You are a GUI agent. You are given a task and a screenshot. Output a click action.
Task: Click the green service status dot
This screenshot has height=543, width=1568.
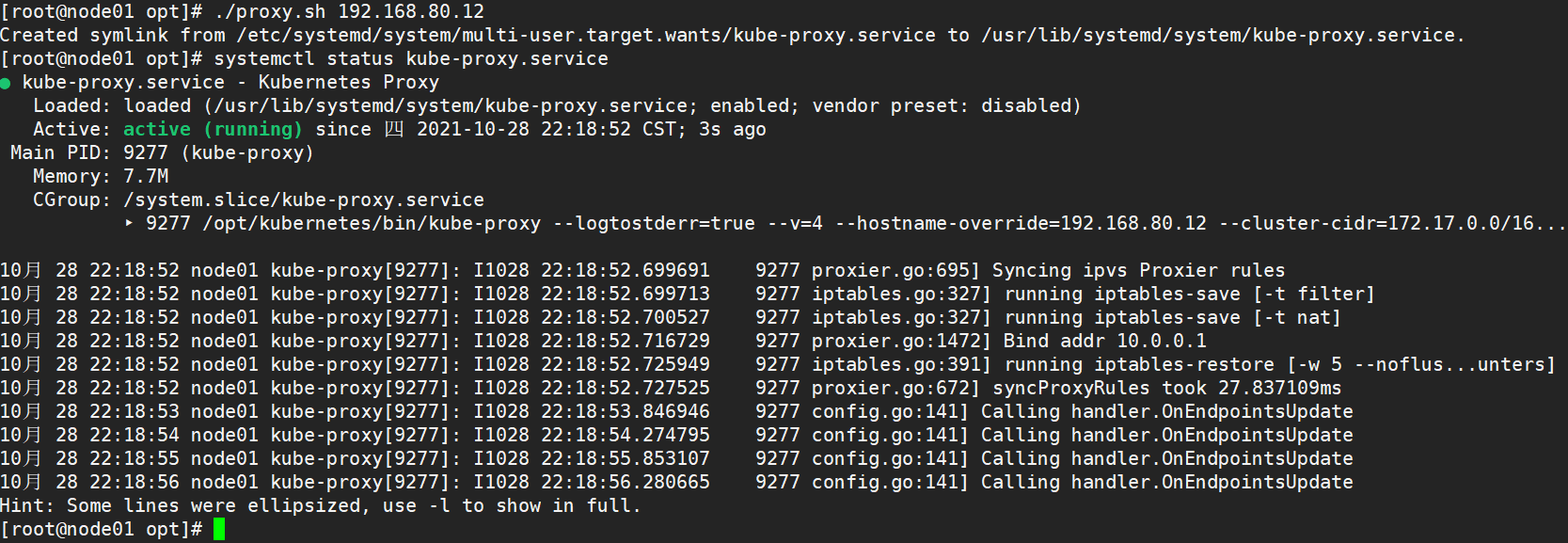pos(6,84)
